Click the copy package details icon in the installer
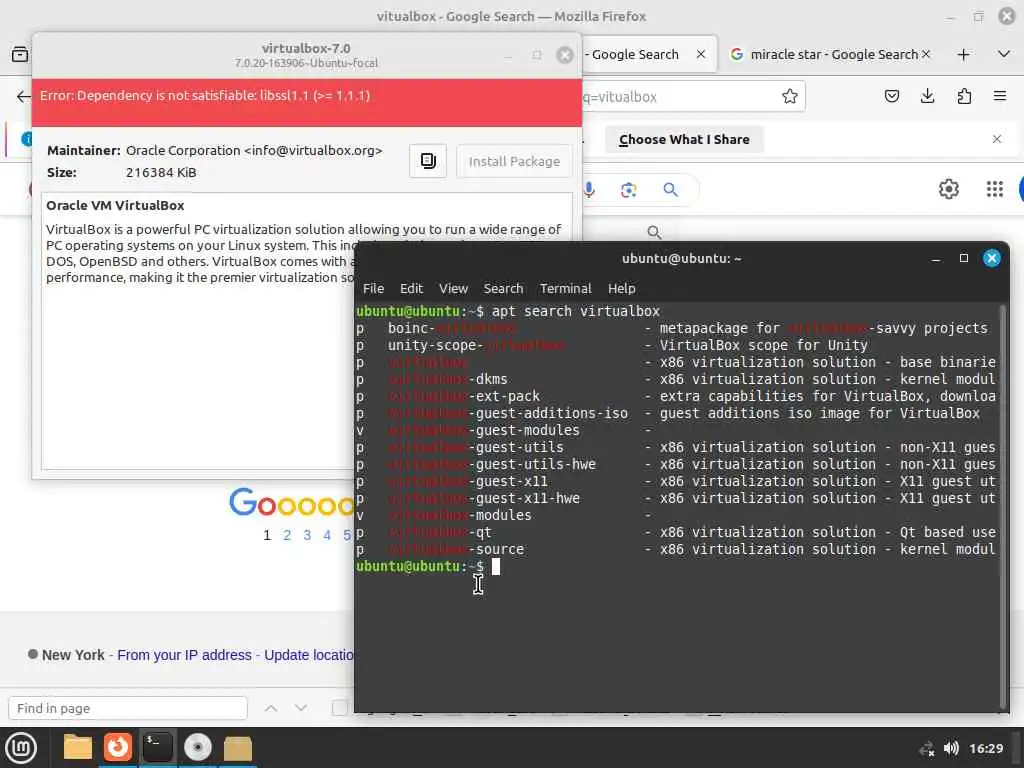Image resolution: width=1024 pixels, height=768 pixels. (x=428, y=161)
